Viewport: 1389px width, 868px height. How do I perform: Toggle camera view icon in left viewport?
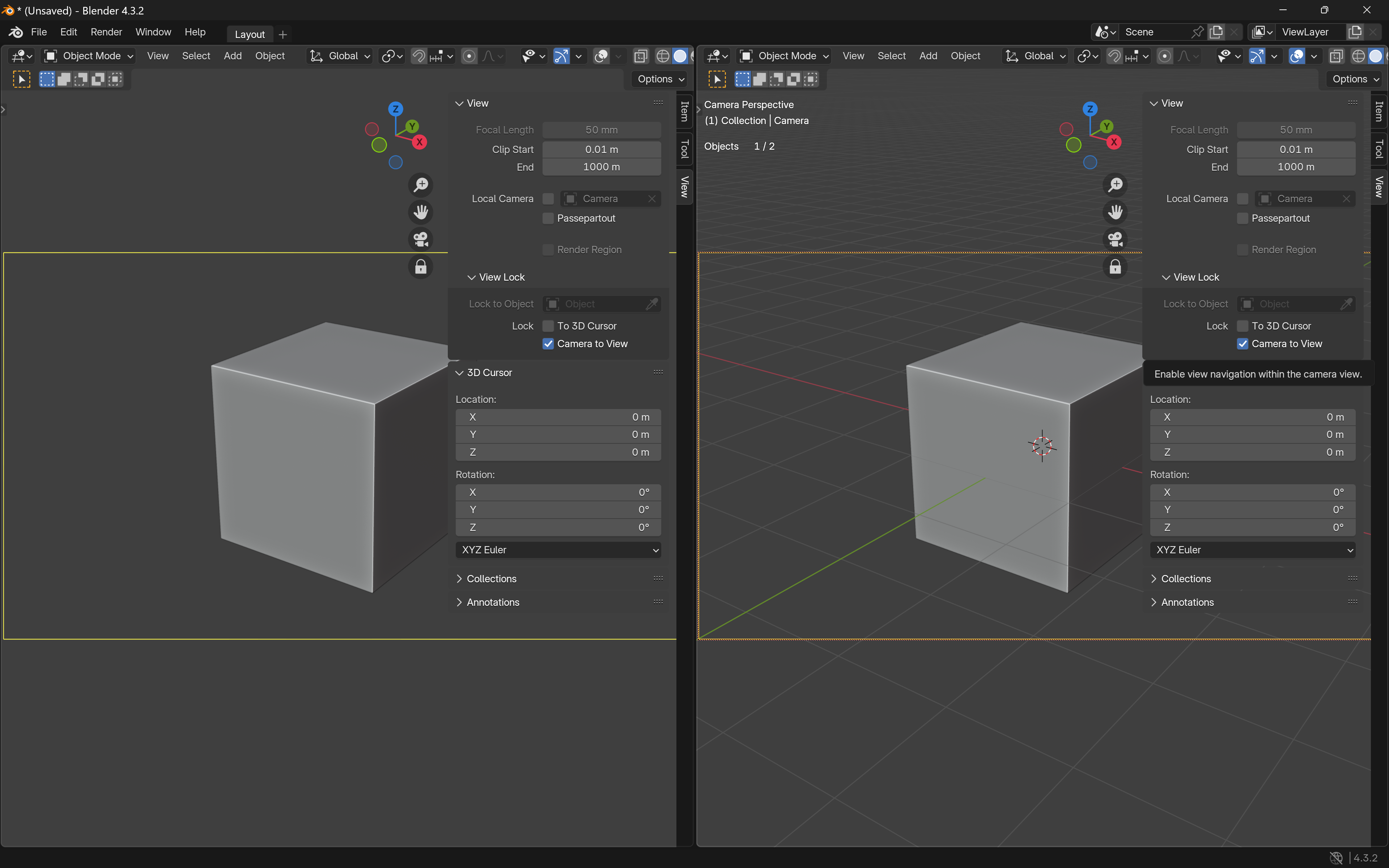click(x=421, y=239)
